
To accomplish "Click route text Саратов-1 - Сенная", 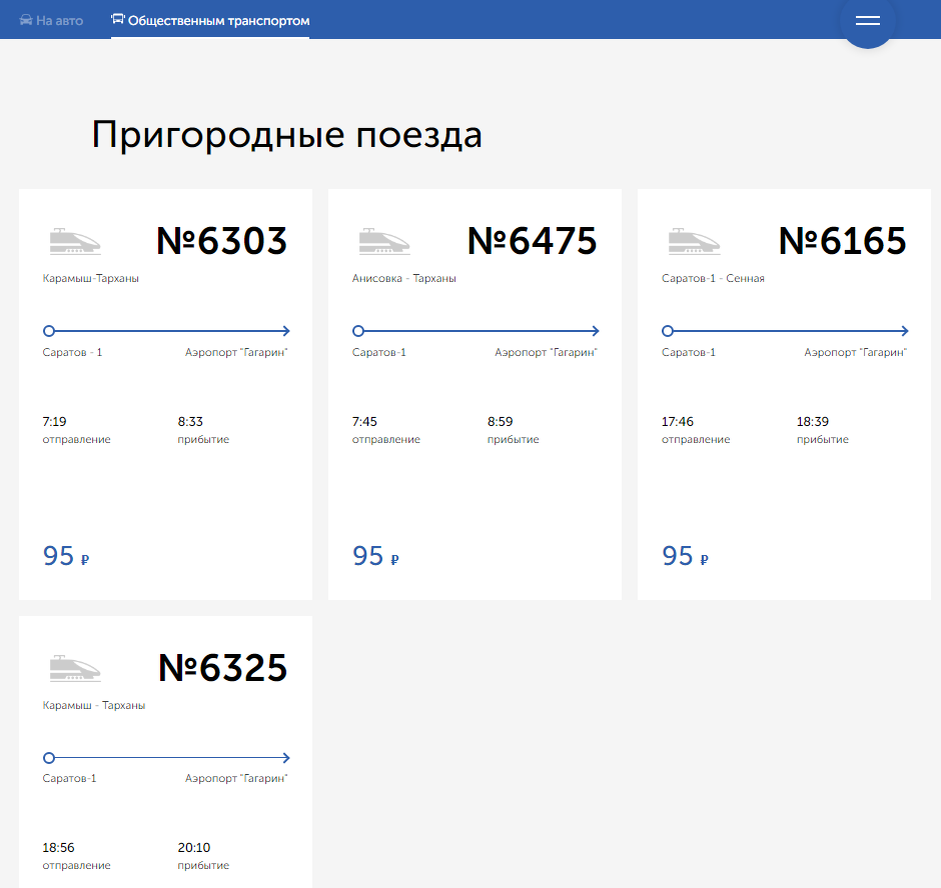I will 713,278.
